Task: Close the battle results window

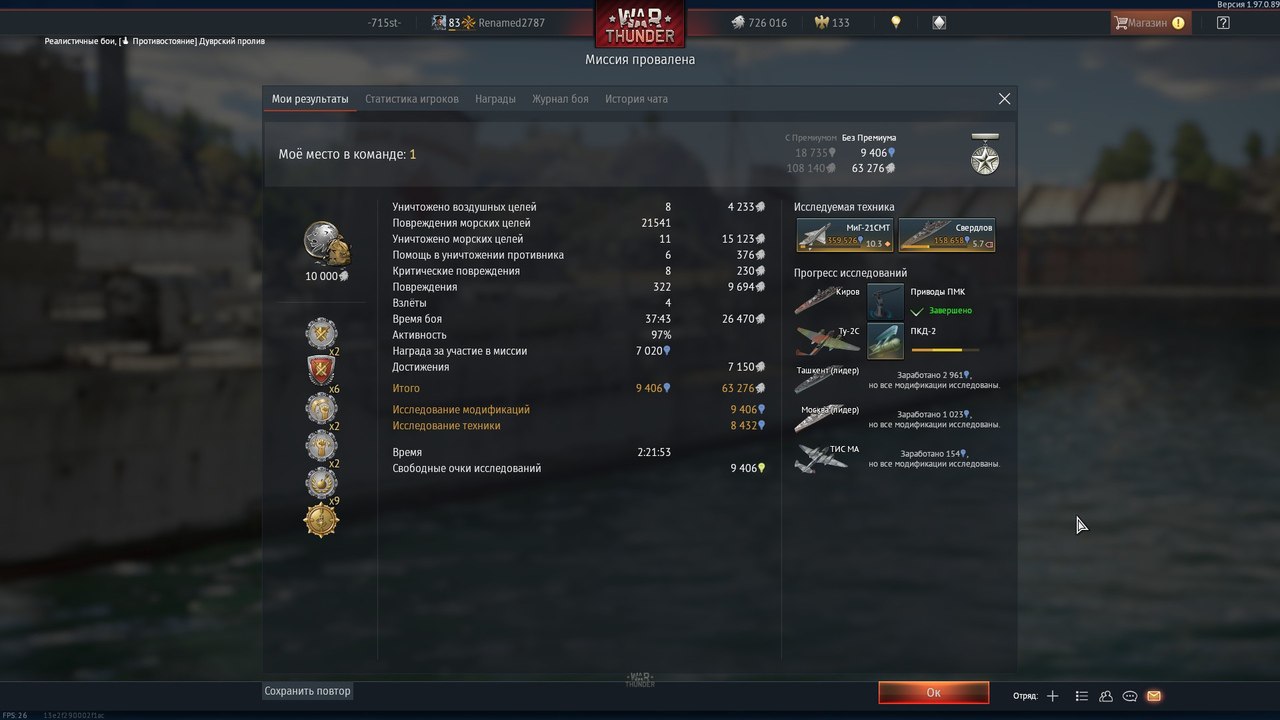Action: 1004,99
